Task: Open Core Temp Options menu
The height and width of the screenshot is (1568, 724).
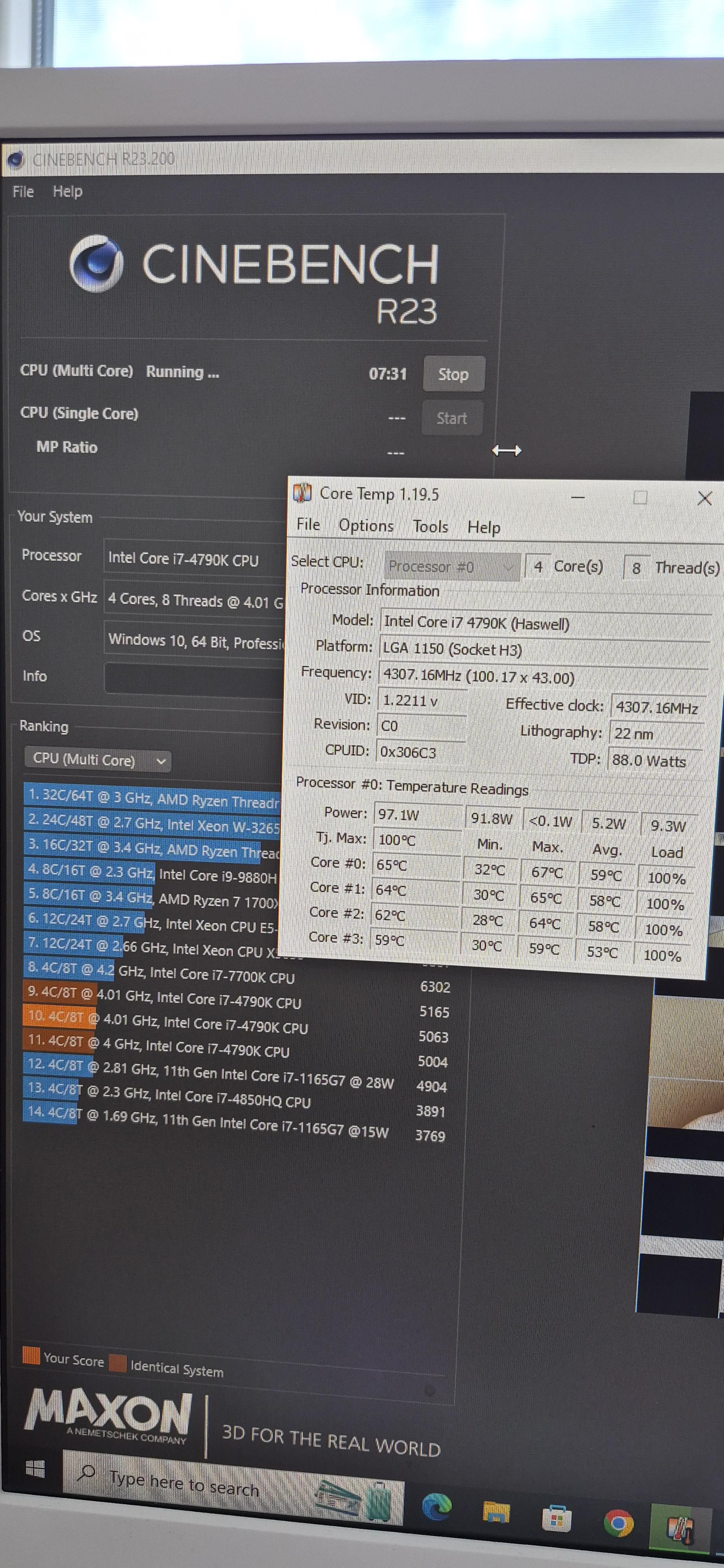Action: pos(366,526)
